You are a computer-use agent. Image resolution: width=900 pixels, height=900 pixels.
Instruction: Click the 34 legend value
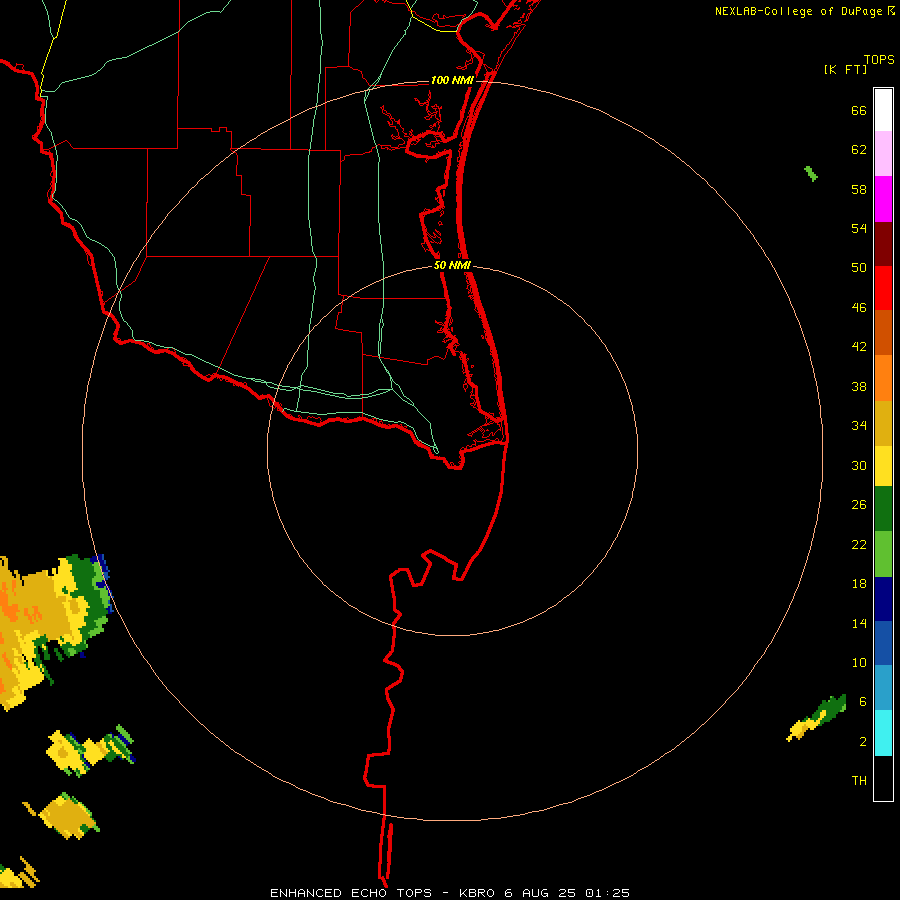(x=859, y=425)
